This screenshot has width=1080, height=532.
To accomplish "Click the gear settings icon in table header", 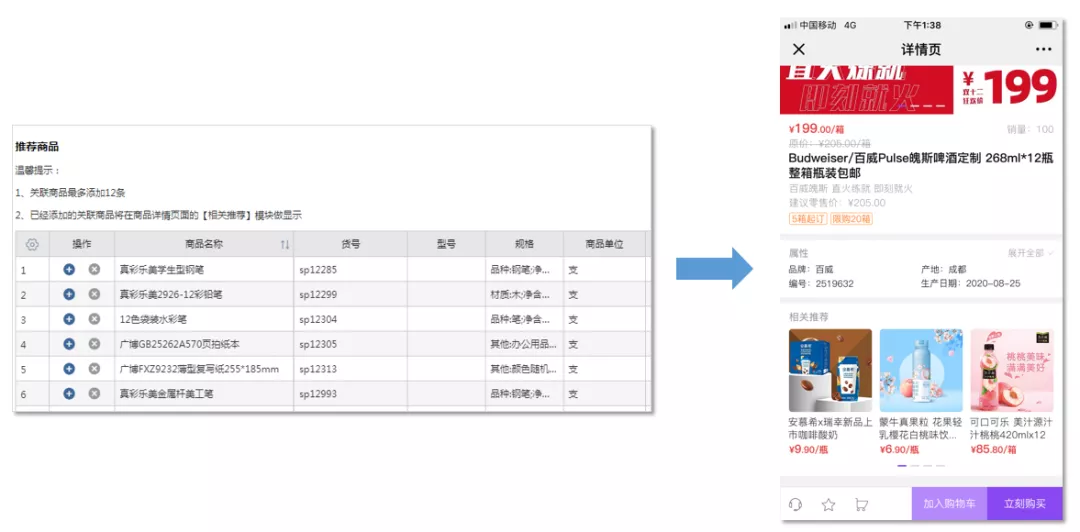I will pyautogui.click(x=32, y=244).
